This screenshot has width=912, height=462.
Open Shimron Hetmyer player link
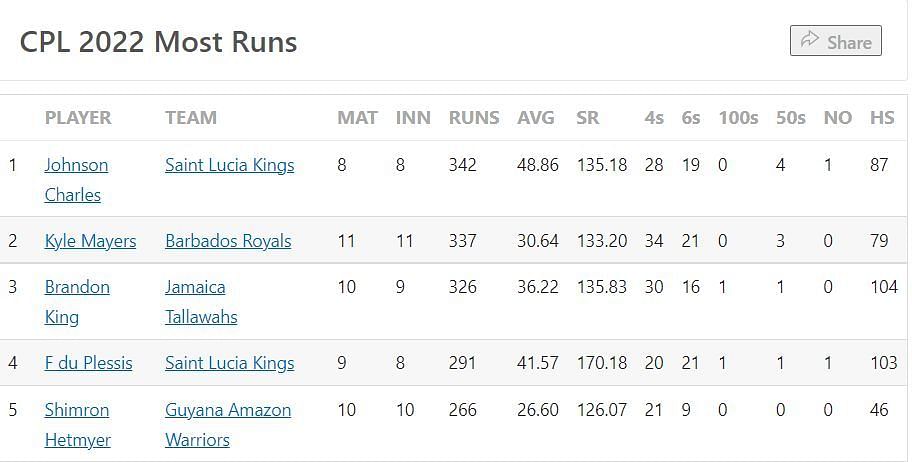[x=77, y=425]
